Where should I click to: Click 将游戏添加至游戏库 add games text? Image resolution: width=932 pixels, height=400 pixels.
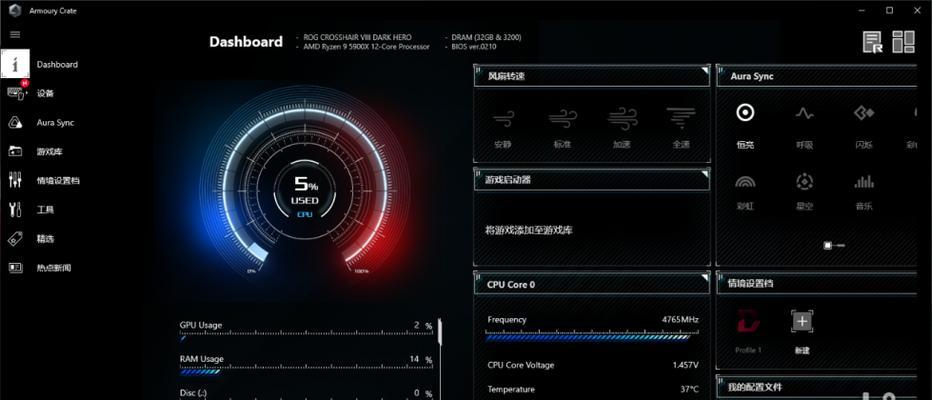529,230
